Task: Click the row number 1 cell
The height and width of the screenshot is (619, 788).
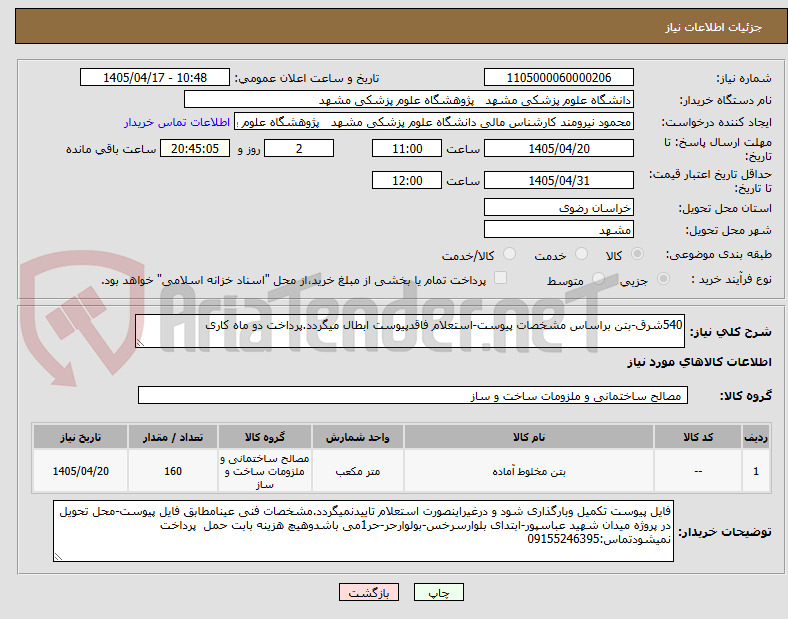Action: (x=755, y=471)
